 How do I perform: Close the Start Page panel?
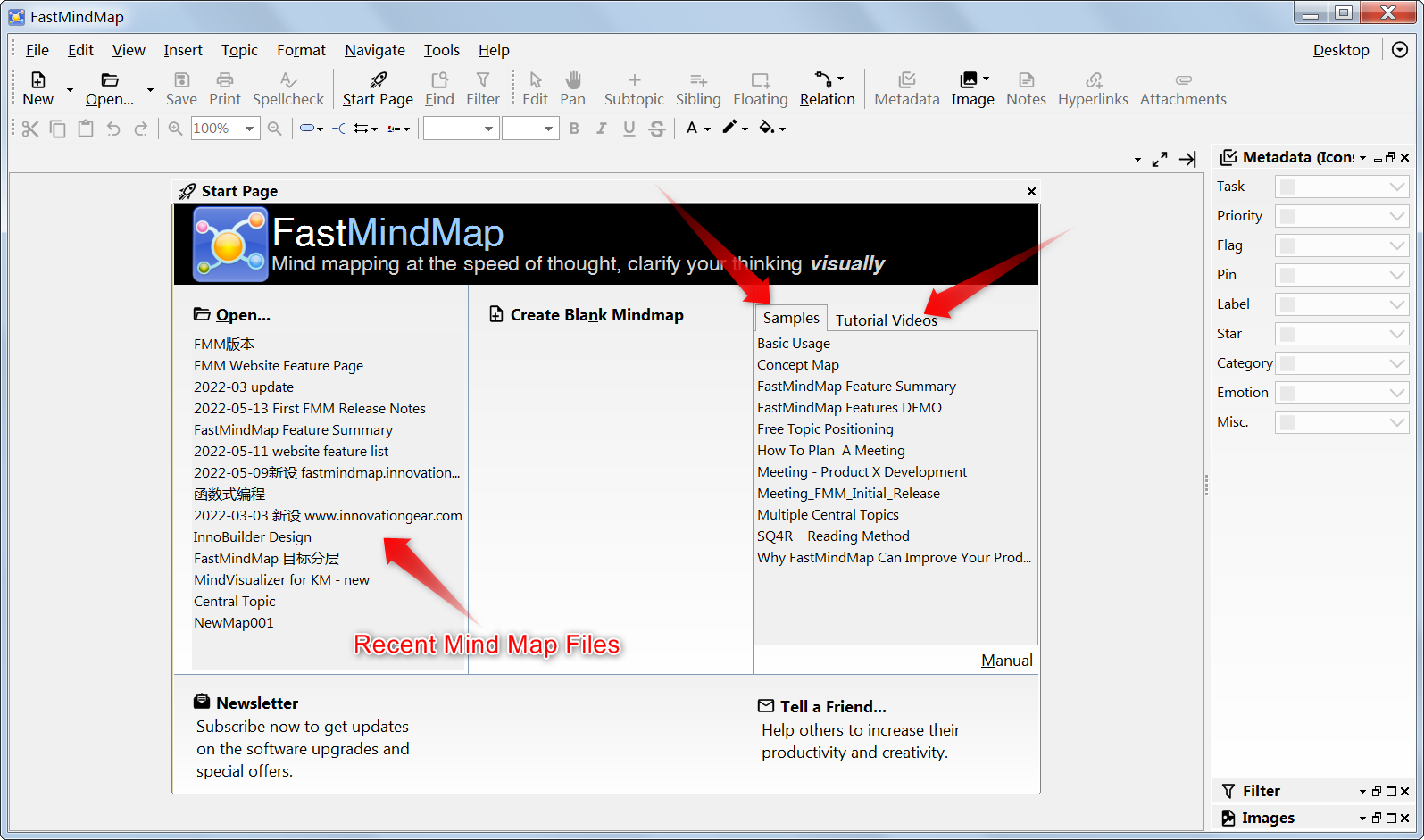pyautogui.click(x=1031, y=191)
